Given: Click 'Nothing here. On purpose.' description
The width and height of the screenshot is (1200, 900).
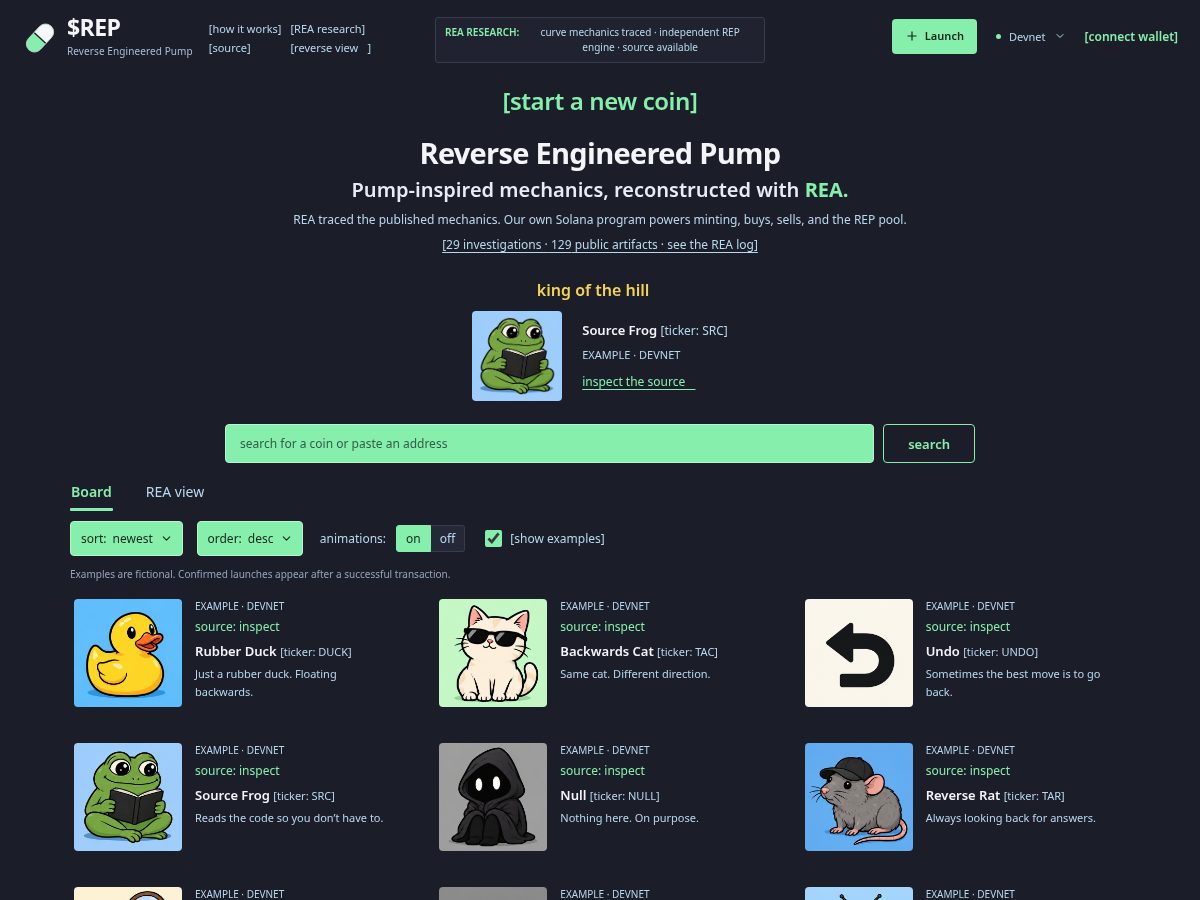Looking at the screenshot, I should [629, 818].
